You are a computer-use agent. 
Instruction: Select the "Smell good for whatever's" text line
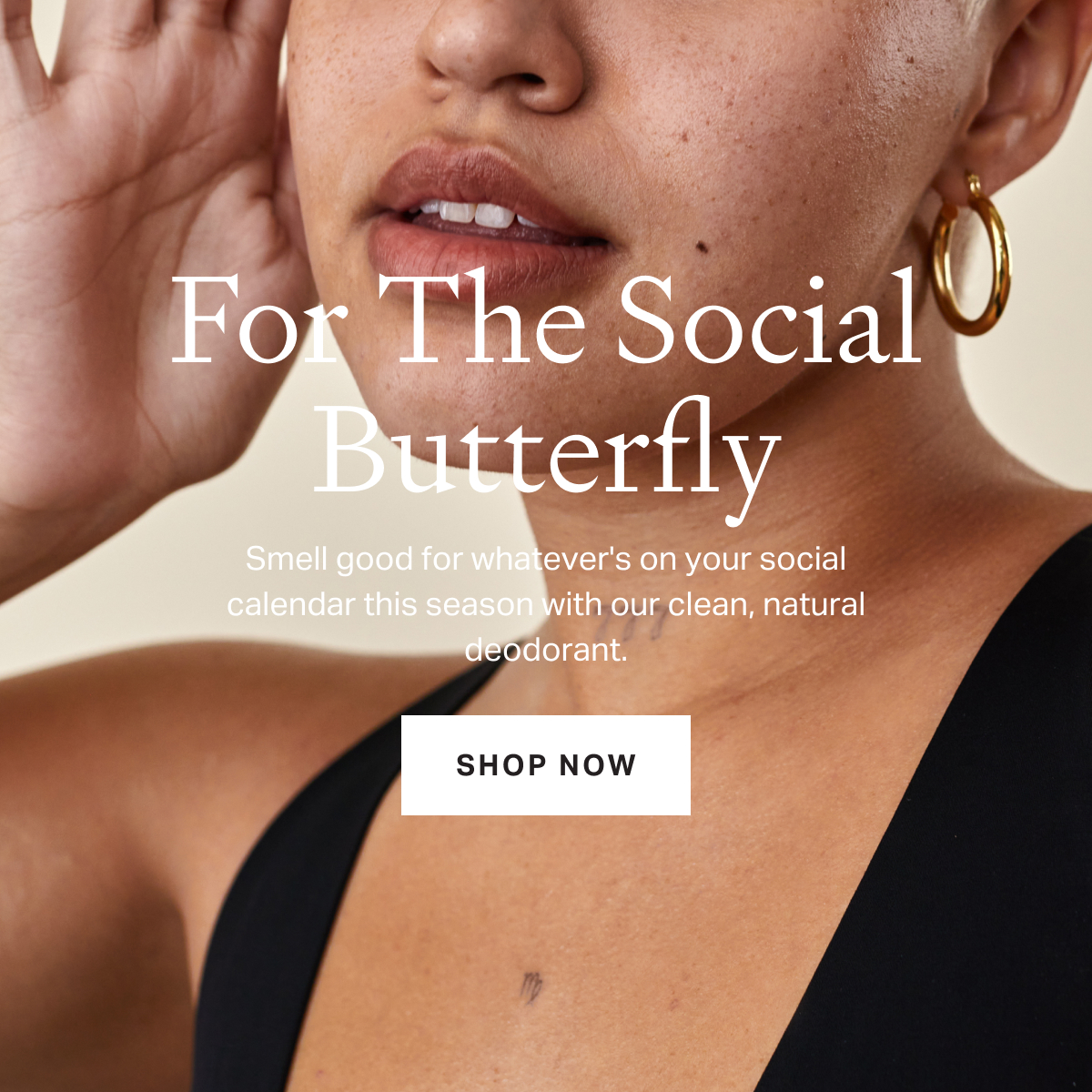546,559
